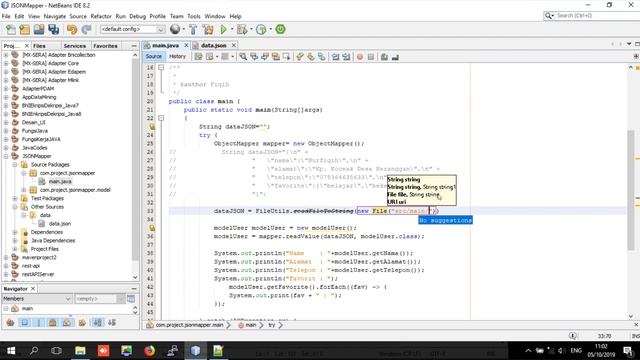The height and width of the screenshot is (360, 640).
Task: Switch to History view of editor
Action: pyautogui.click(x=177, y=56)
